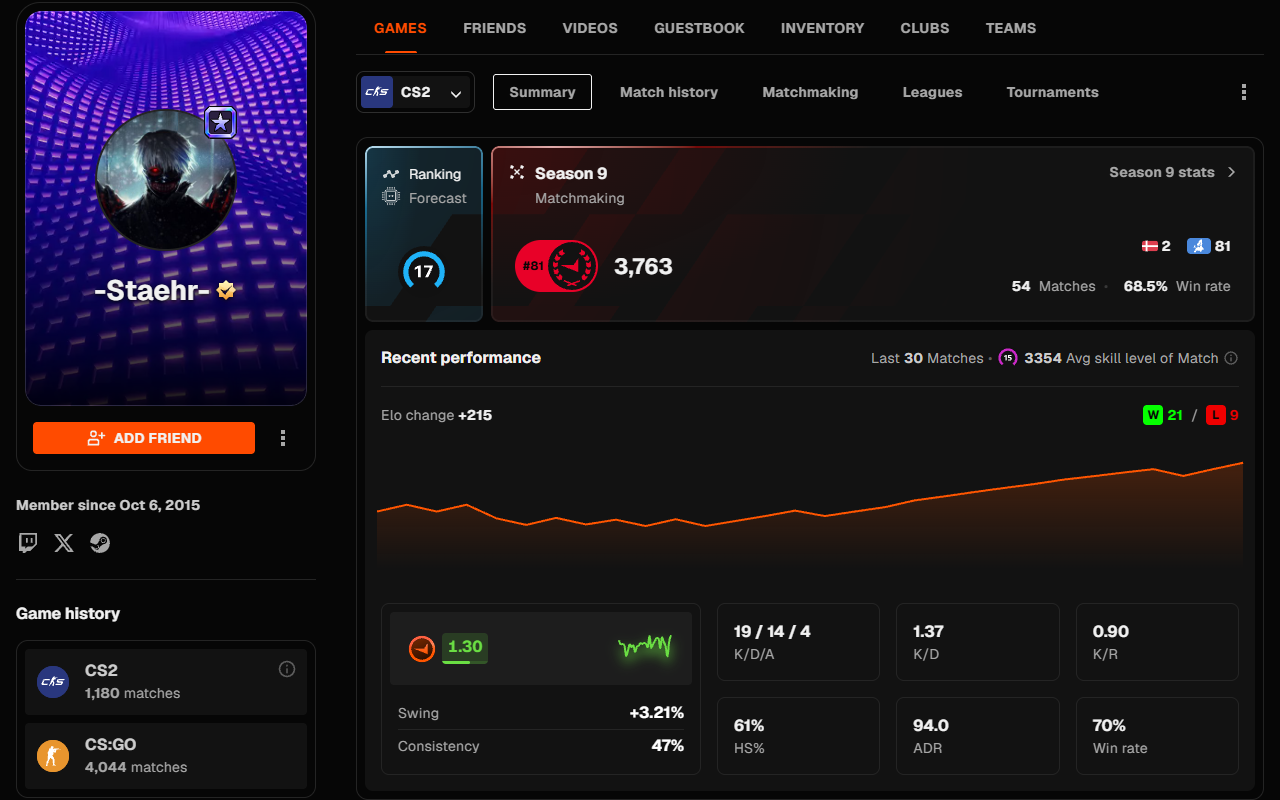This screenshot has width=1280, height=800.
Task: Click the CS:GO game logo icon
Action: tap(53, 756)
